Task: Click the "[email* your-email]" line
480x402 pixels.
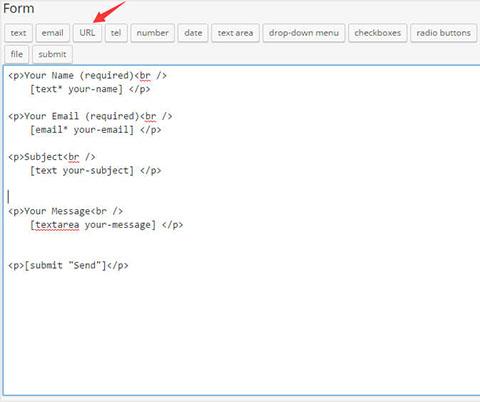Action: click(96, 130)
